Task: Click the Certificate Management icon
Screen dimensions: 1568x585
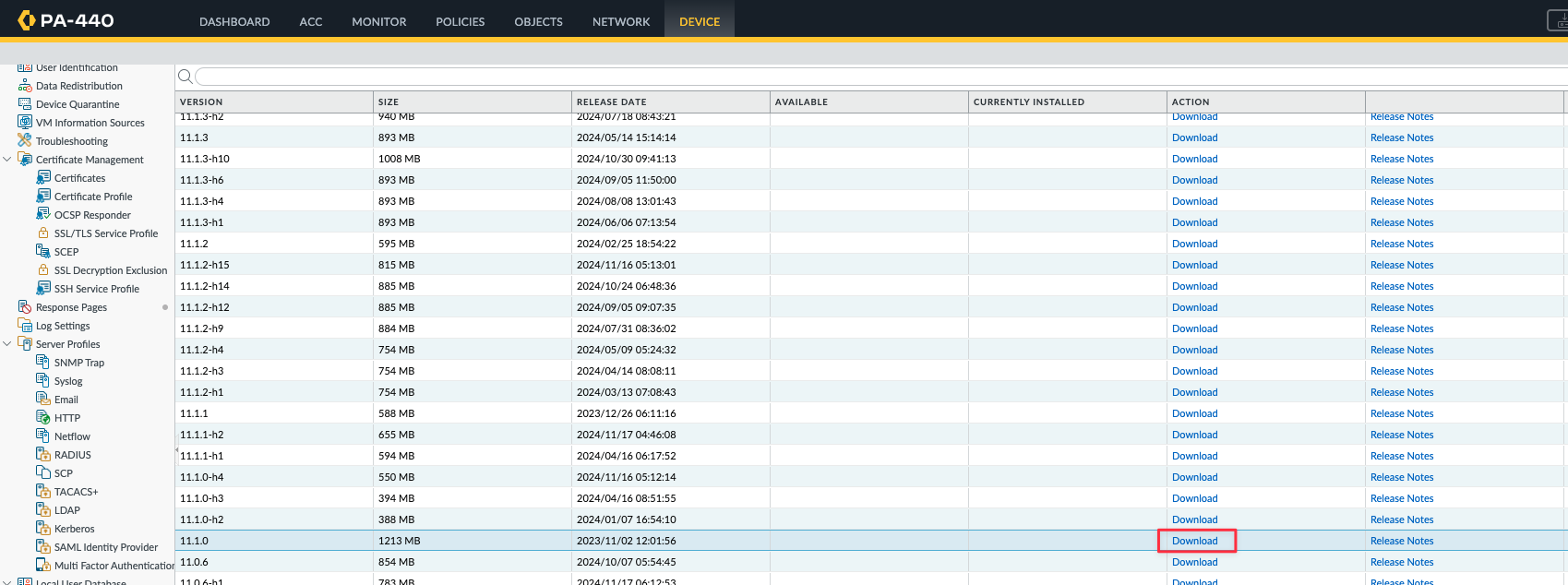Action: (25, 160)
